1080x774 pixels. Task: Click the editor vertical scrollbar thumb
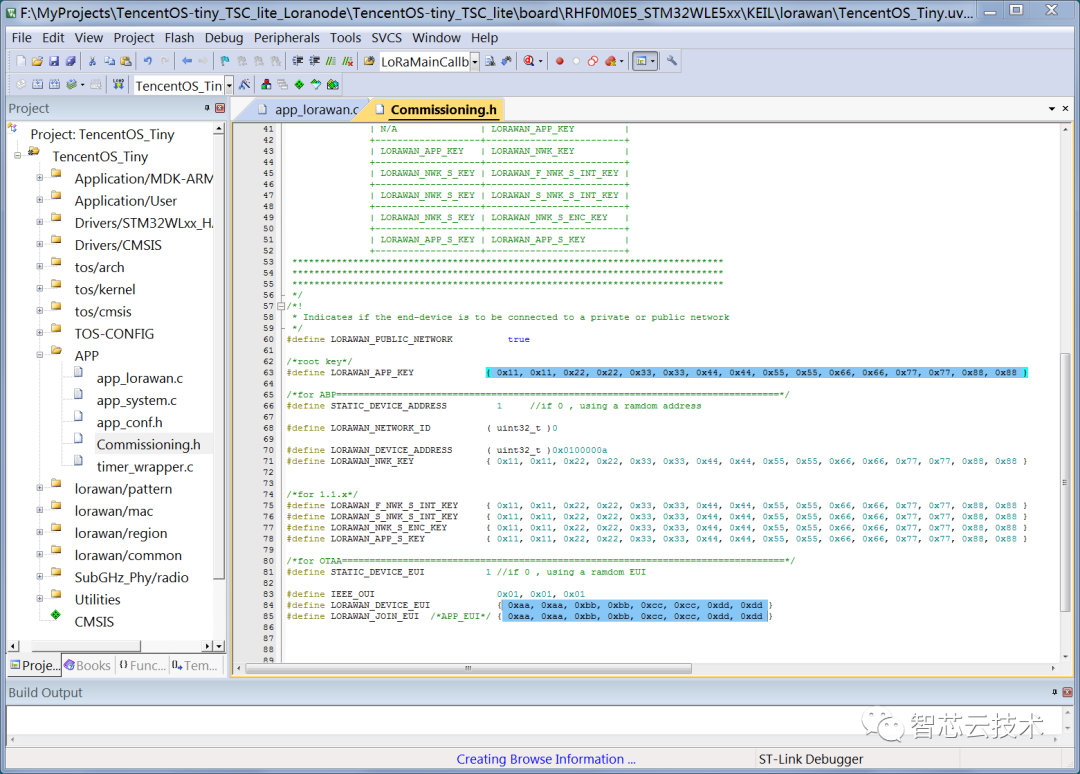pos(1065,482)
